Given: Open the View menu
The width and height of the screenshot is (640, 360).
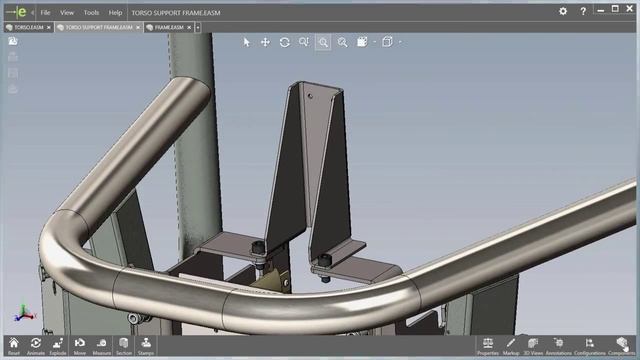Looking at the screenshot, I should [67, 13].
